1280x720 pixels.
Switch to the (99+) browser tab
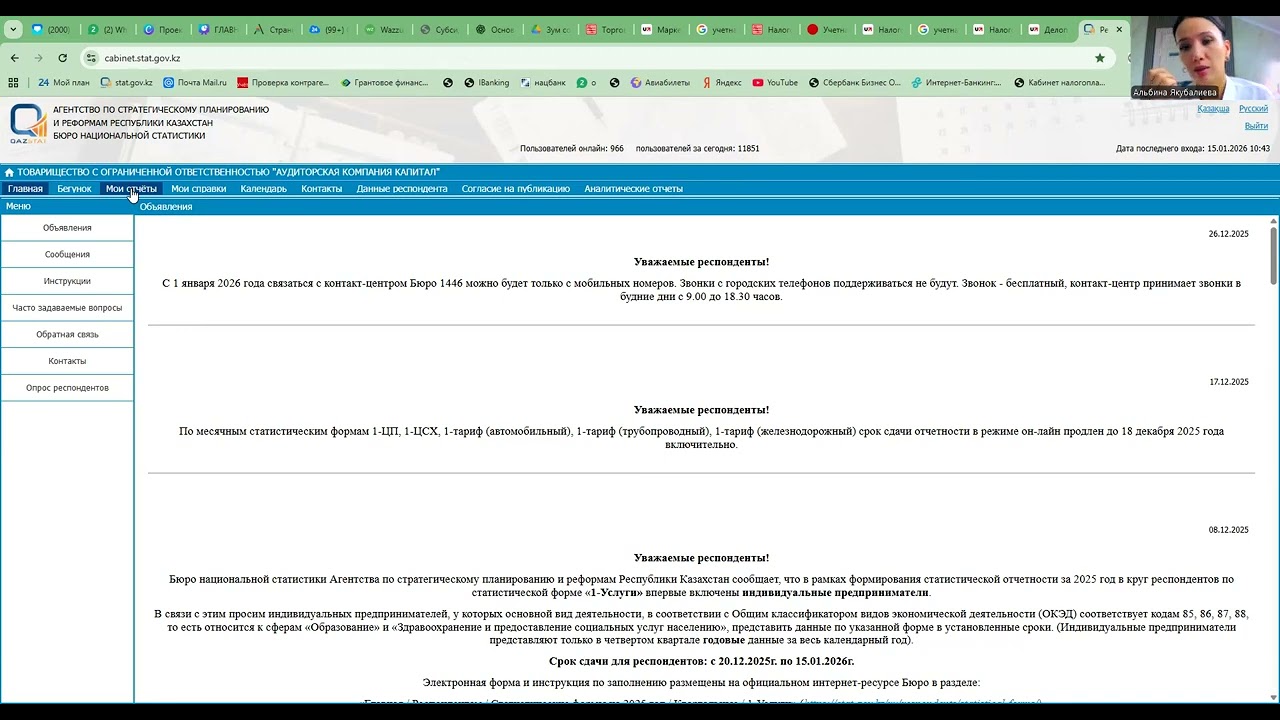[x=329, y=30]
